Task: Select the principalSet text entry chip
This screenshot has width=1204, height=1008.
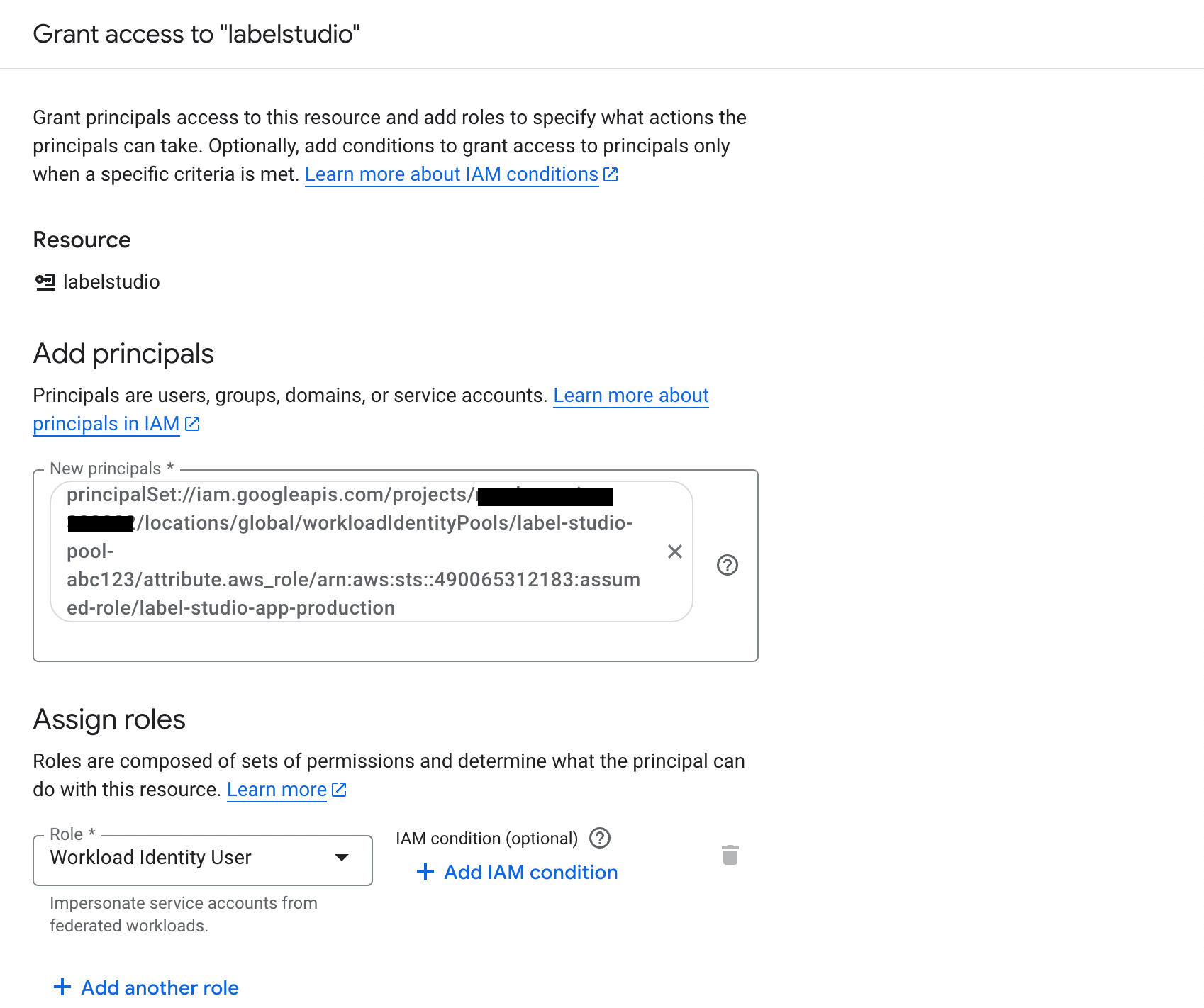Action: [x=355, y=551]
